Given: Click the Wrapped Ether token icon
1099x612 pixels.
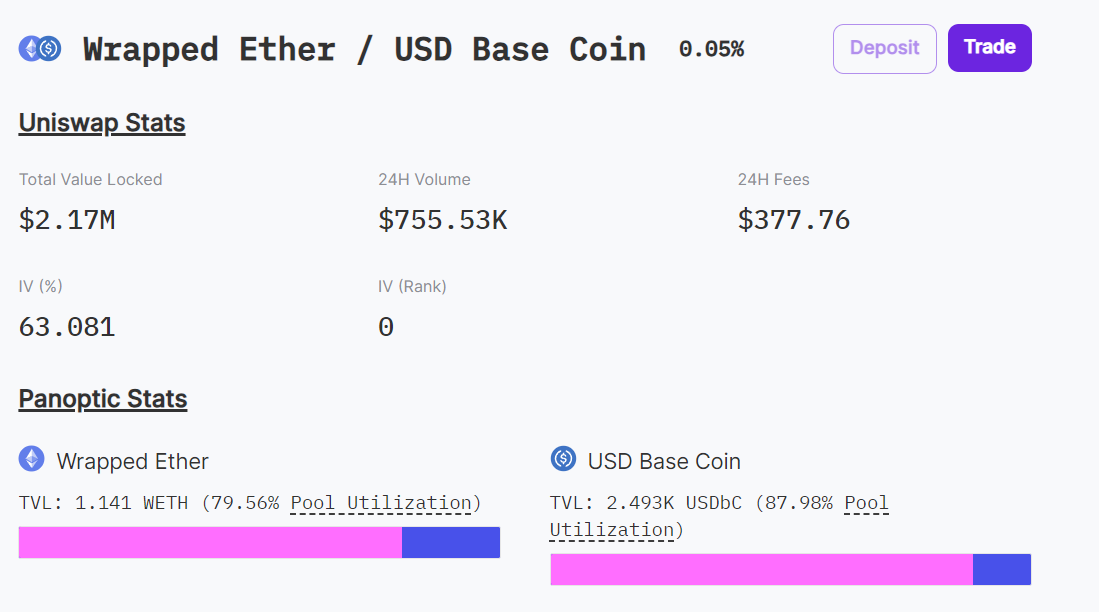Looking at the screenshot, I should 32,459.
